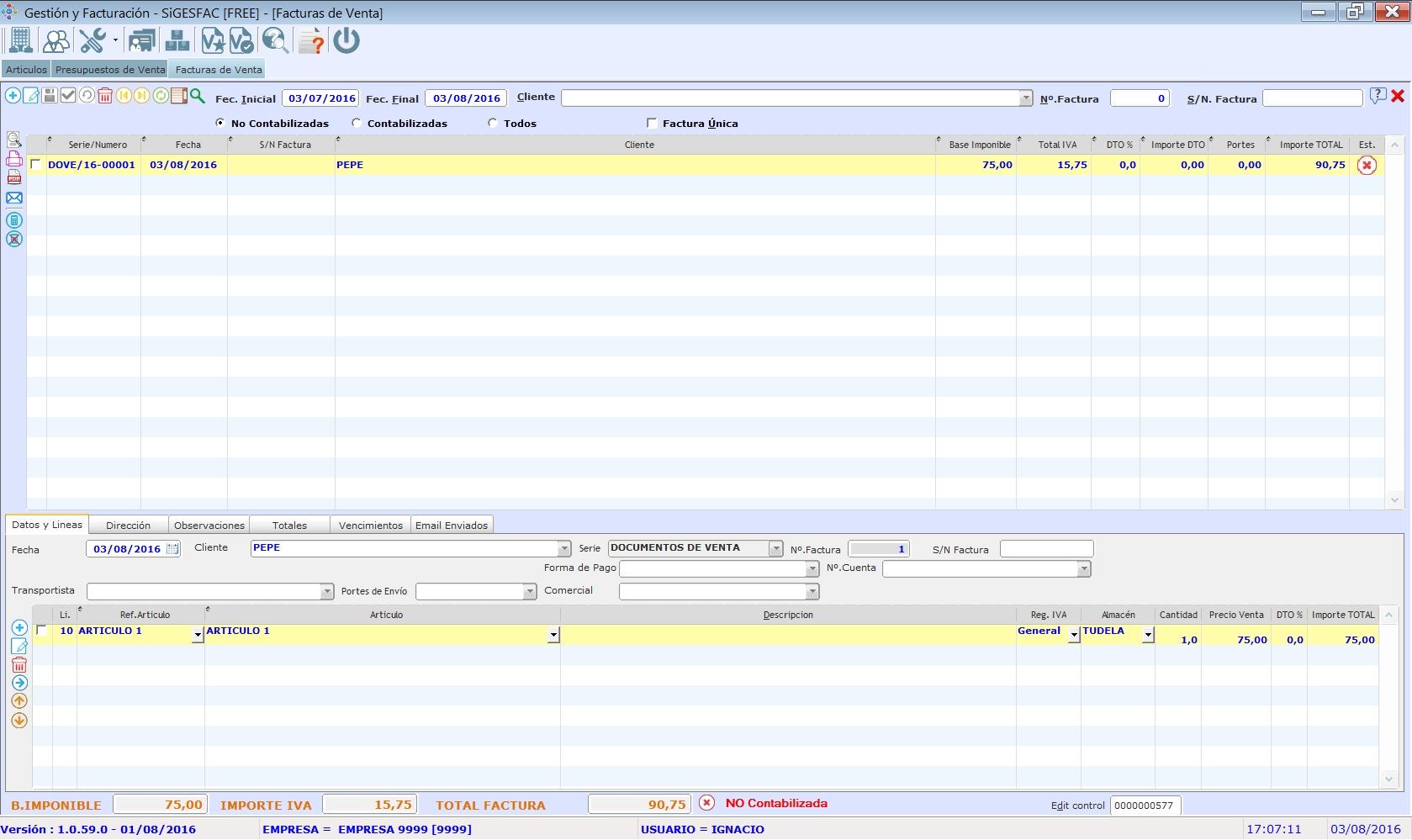Move line up with the orange up arrow

pos(19,701)
